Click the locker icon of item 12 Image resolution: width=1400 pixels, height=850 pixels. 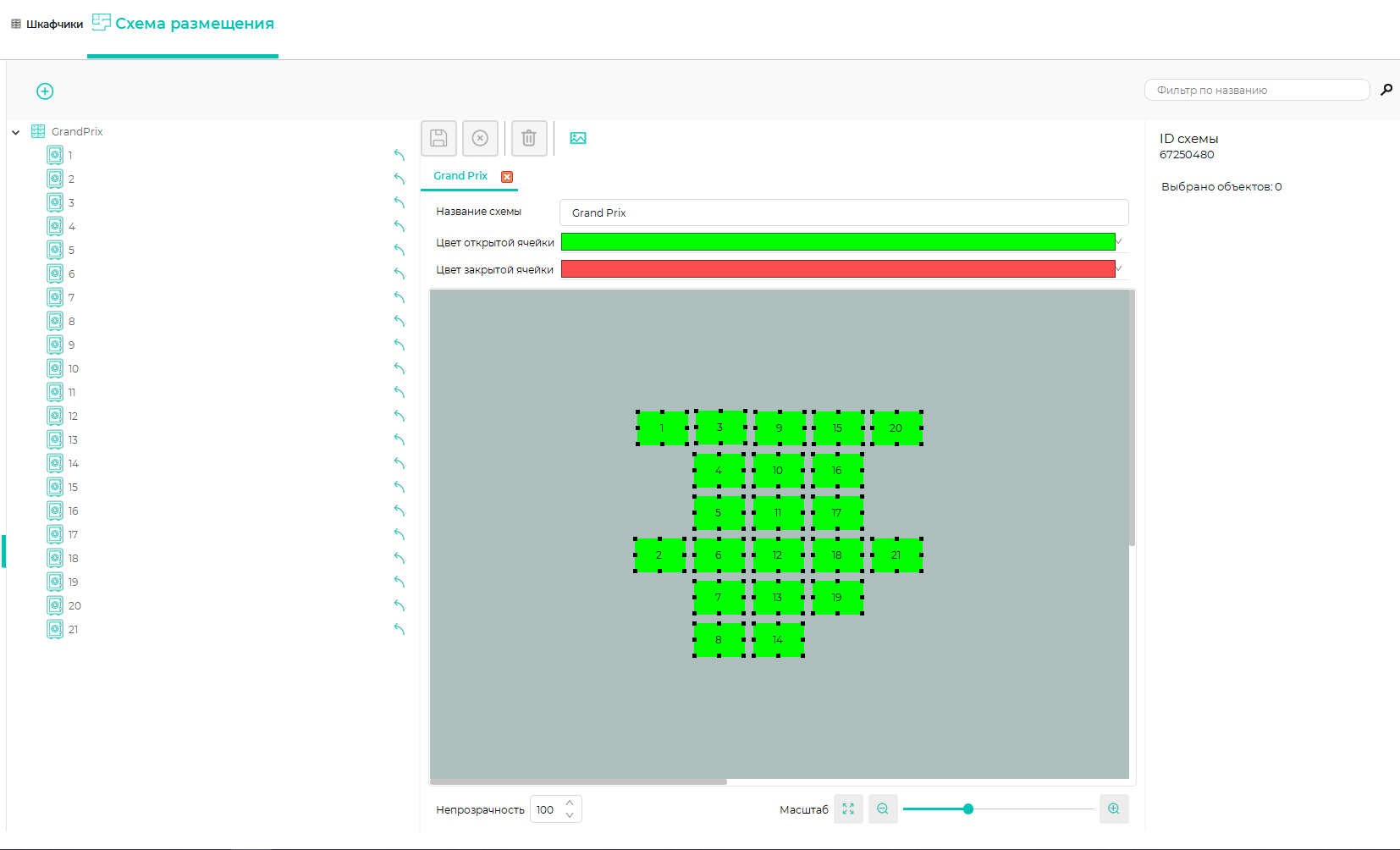pyautogui.click(x=55, y=416)
